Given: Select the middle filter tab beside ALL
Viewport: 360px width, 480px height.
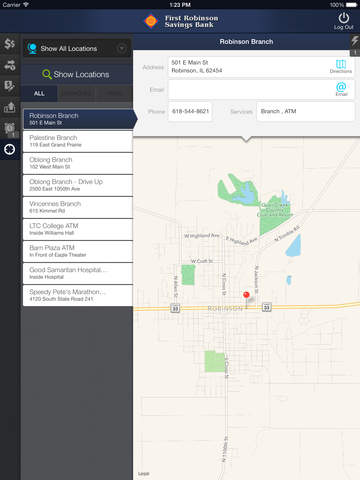Looking at the screenshot, I should (x=76, y=93).
